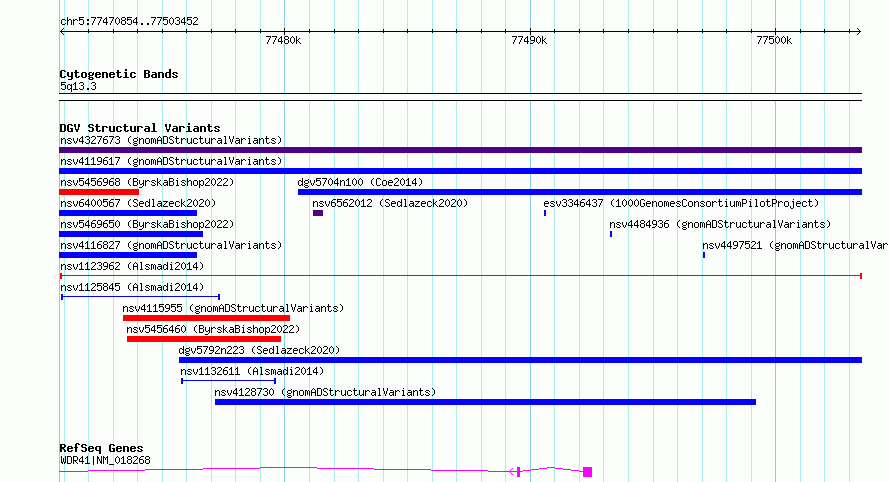The width and height of the screenshot is (890, 482).
Task: Select the red nsv5456460 variant bar
Action: pos(204,339)
